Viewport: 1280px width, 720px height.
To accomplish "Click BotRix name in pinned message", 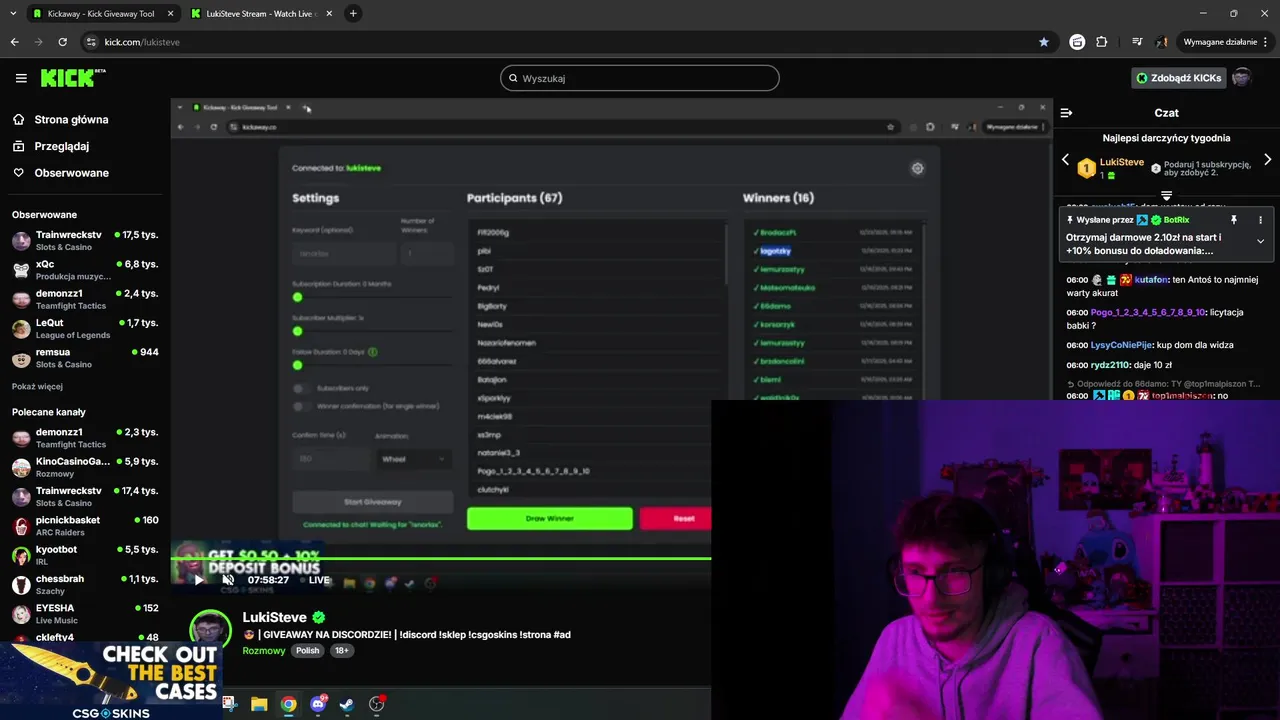I will tap(1176, 220).
